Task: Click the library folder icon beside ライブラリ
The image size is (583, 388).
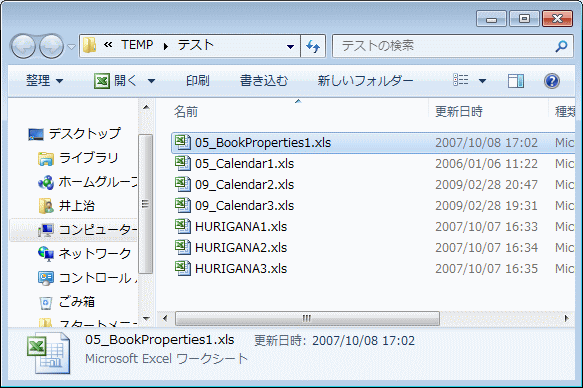Action: [x=46, y=159]
